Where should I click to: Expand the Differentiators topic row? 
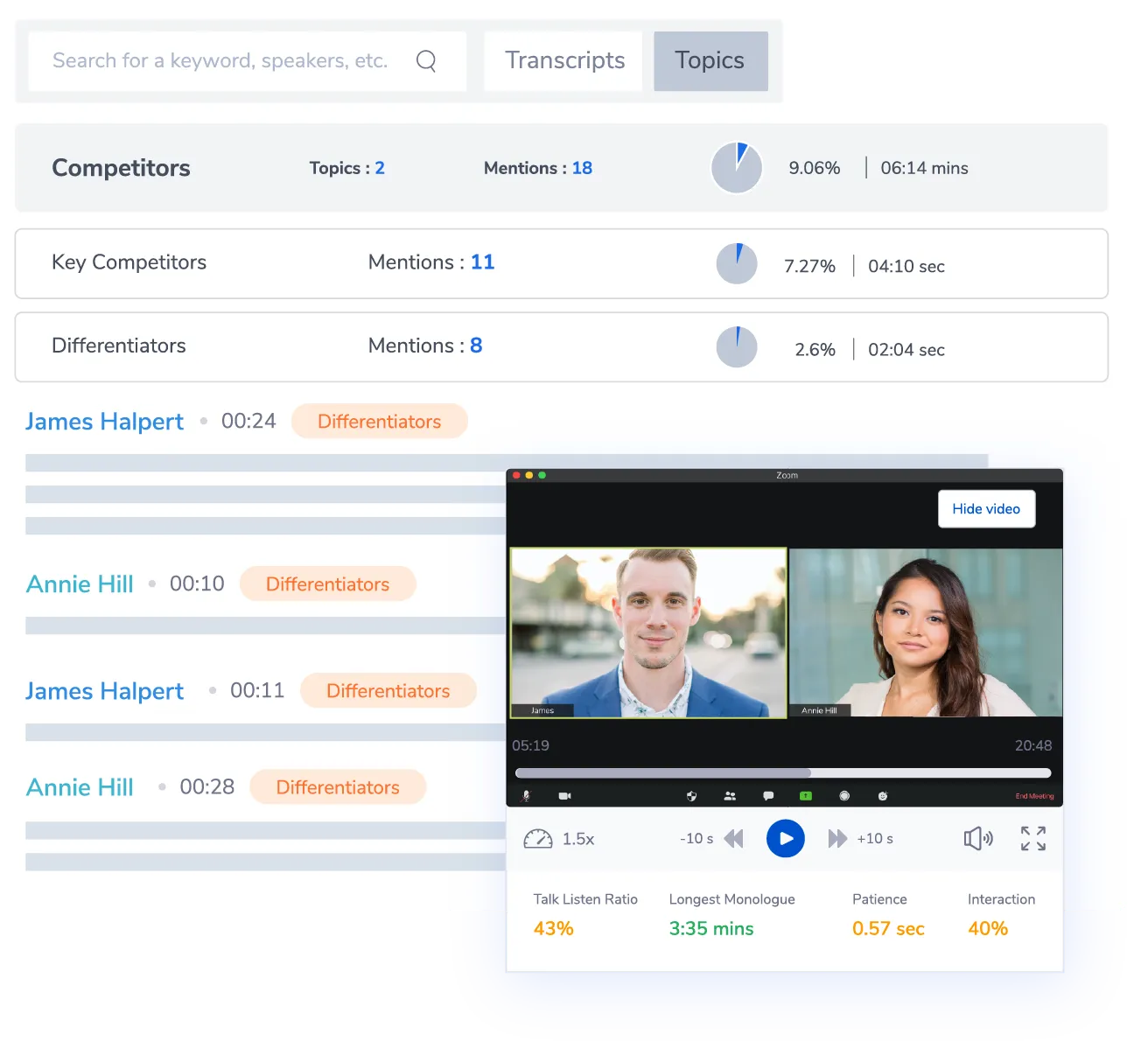pyautogui.click(x=562, y=347)
